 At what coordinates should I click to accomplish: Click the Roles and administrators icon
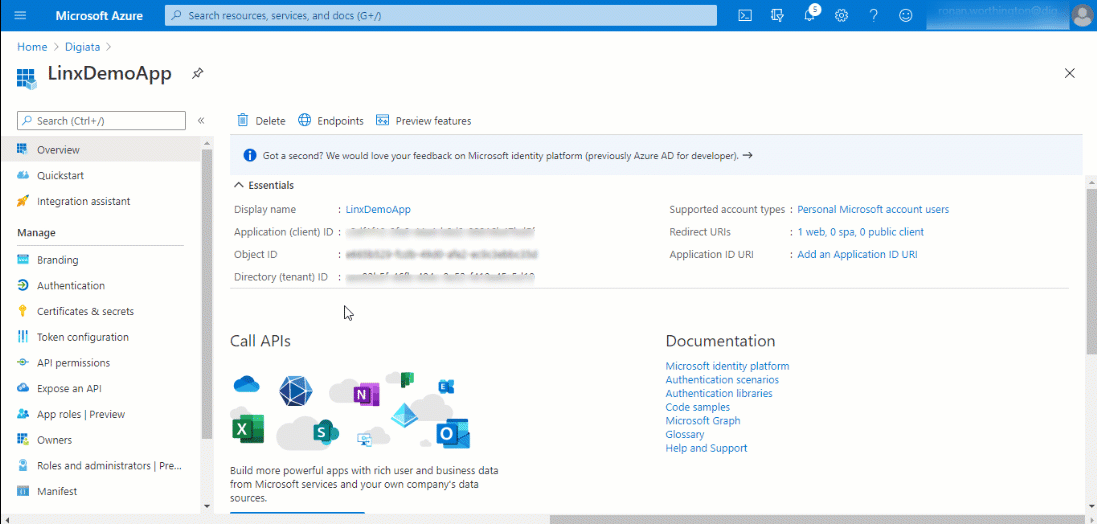point(22,465)
